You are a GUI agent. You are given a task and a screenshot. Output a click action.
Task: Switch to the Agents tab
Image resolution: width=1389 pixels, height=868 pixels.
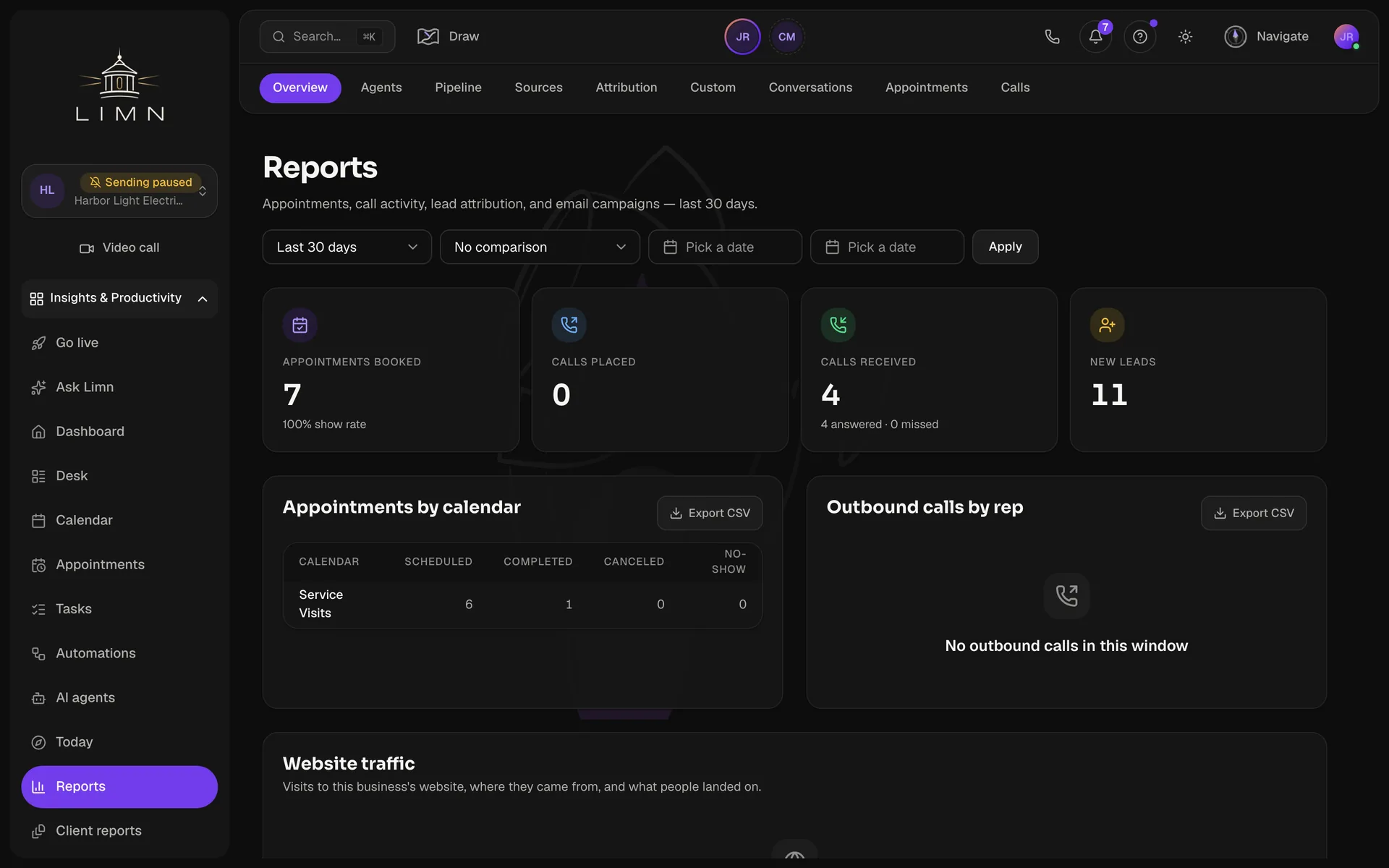coord(381,88)
